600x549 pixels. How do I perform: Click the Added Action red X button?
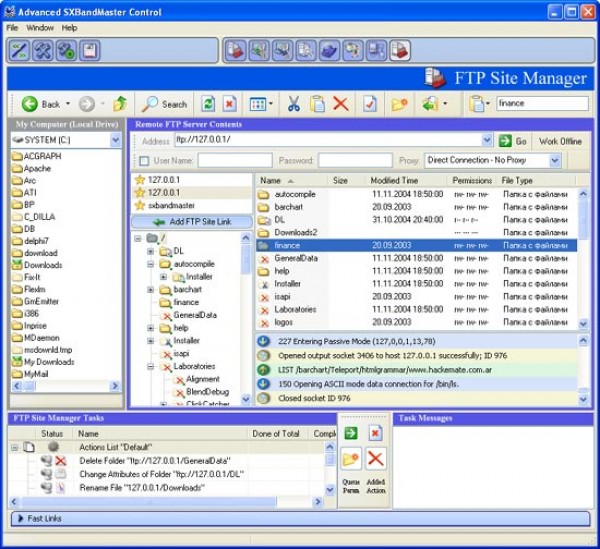[x=375, y=459]
